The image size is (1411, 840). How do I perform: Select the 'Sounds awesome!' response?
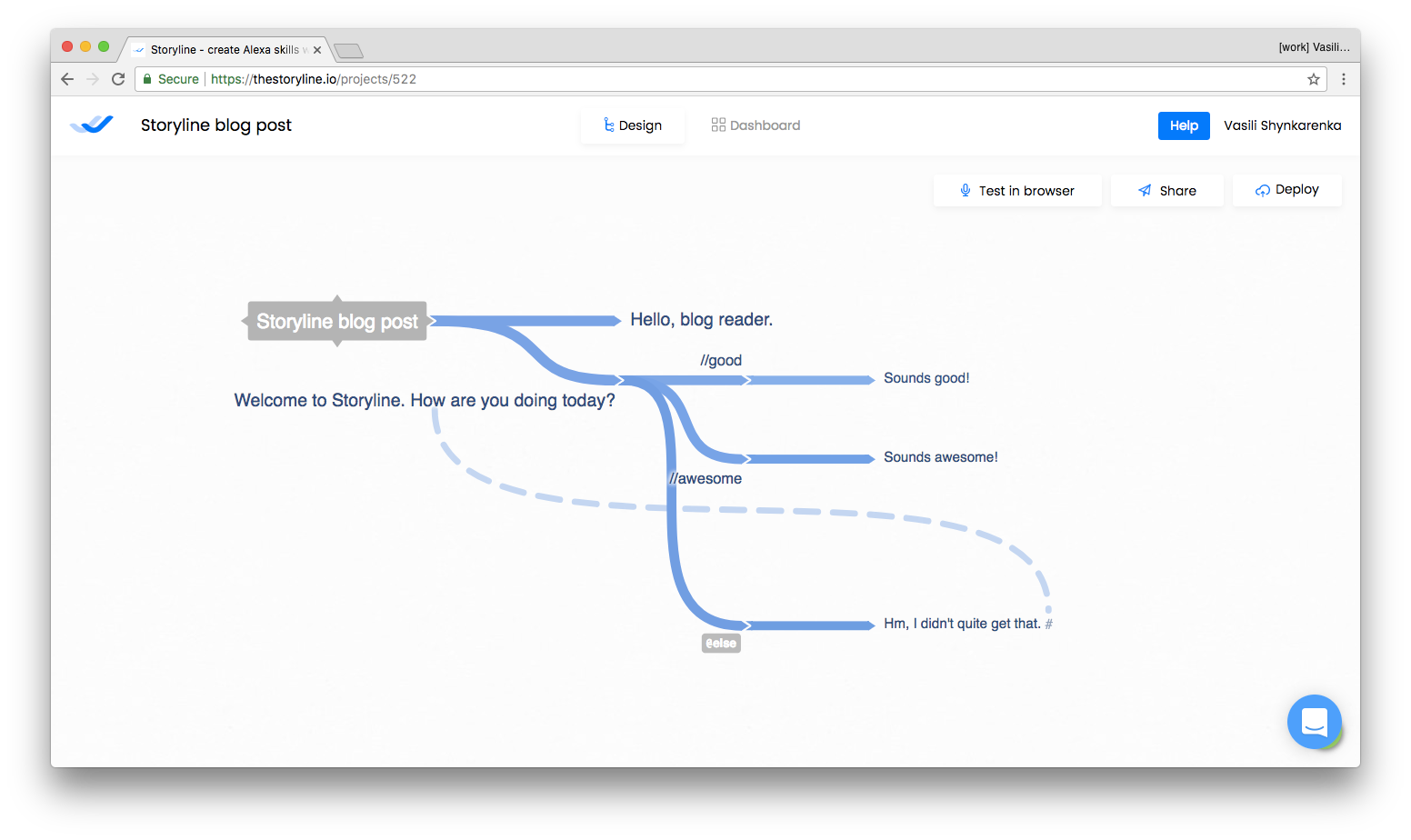[941, 457]
